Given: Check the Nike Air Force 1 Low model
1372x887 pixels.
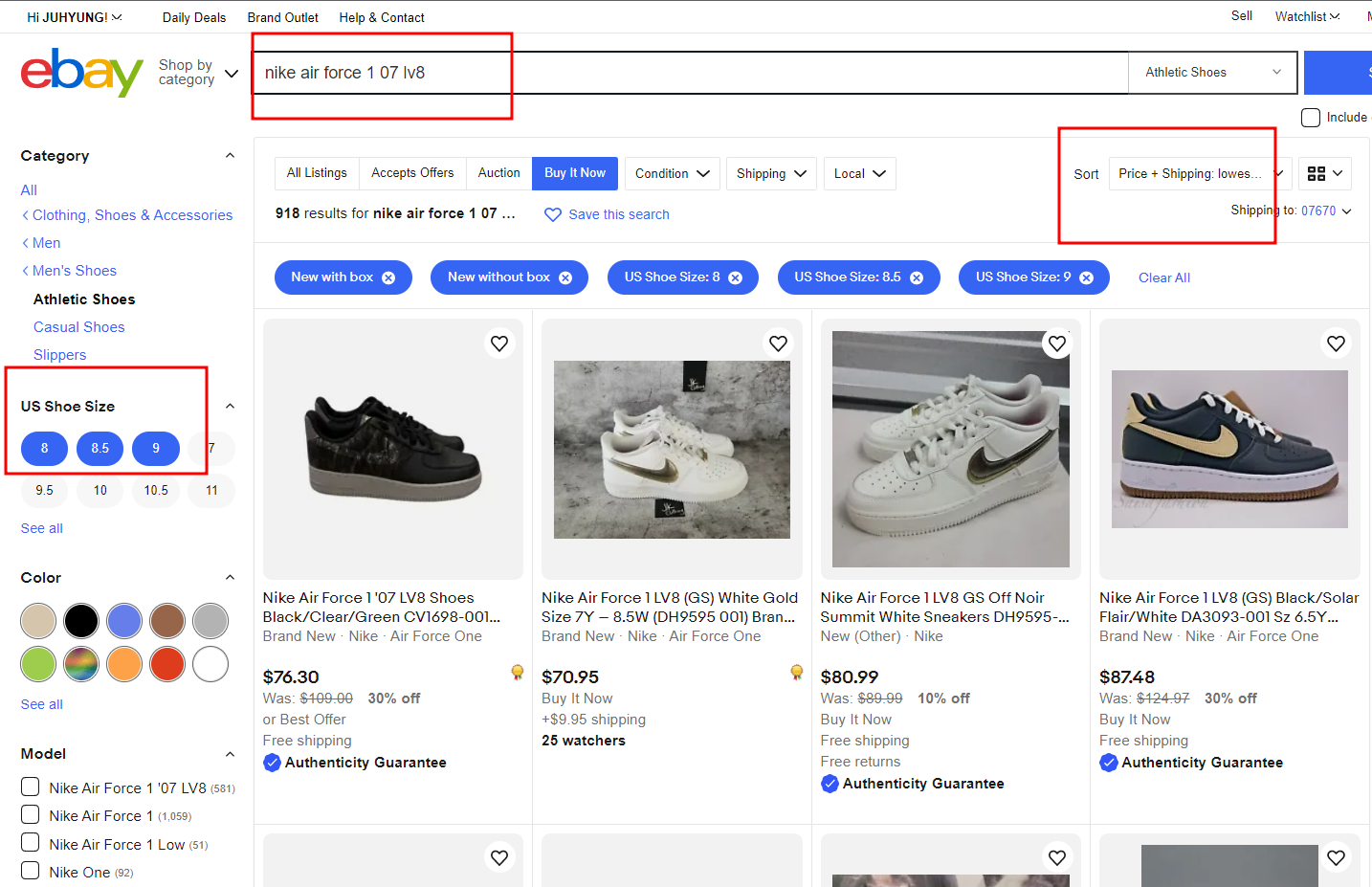Looking at the screenshot, I should pos(31,842).
